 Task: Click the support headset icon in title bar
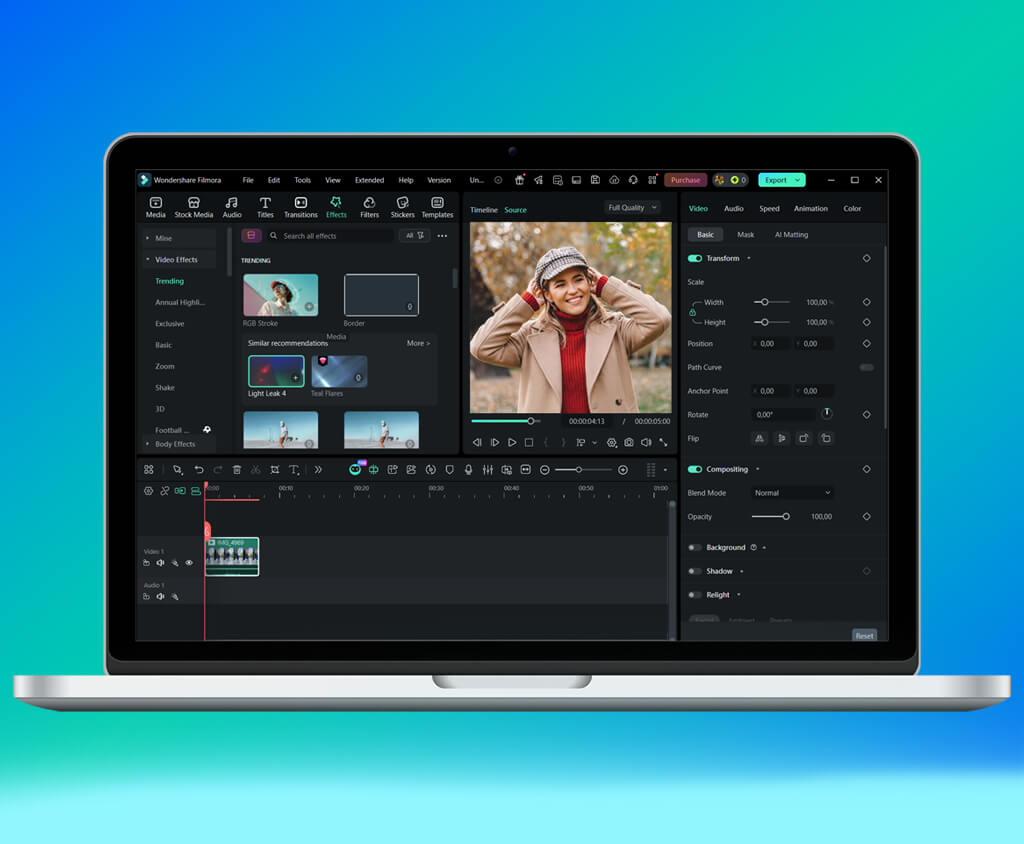coord(633,180)
